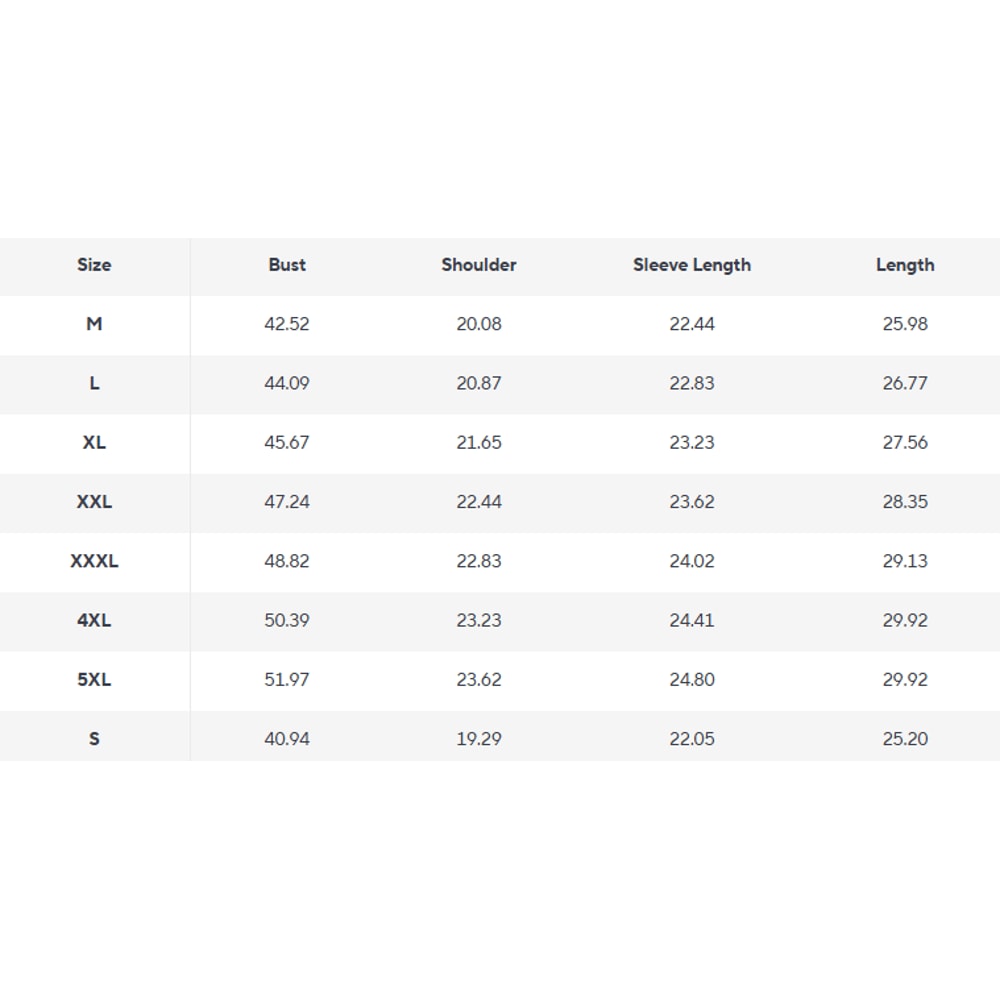
Task: Select shoulder value 20.87 for size L
Action: pos(479,383)
